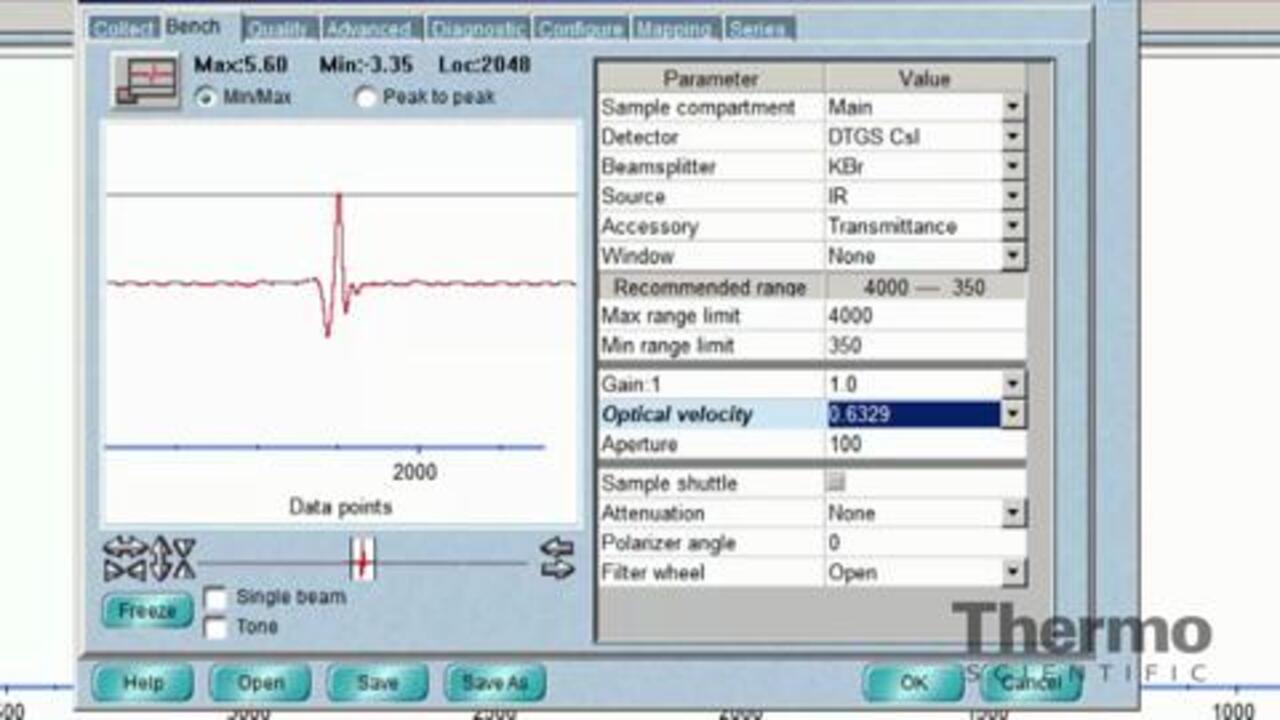Click the interferogram position slider handle
1280x720 pixels.
[x=362, y=559]
